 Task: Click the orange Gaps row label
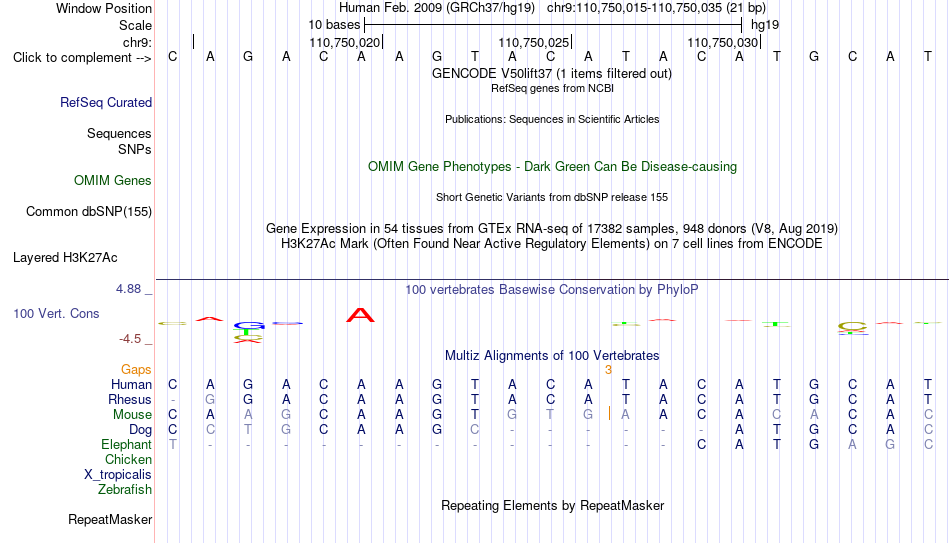(136, 370)
